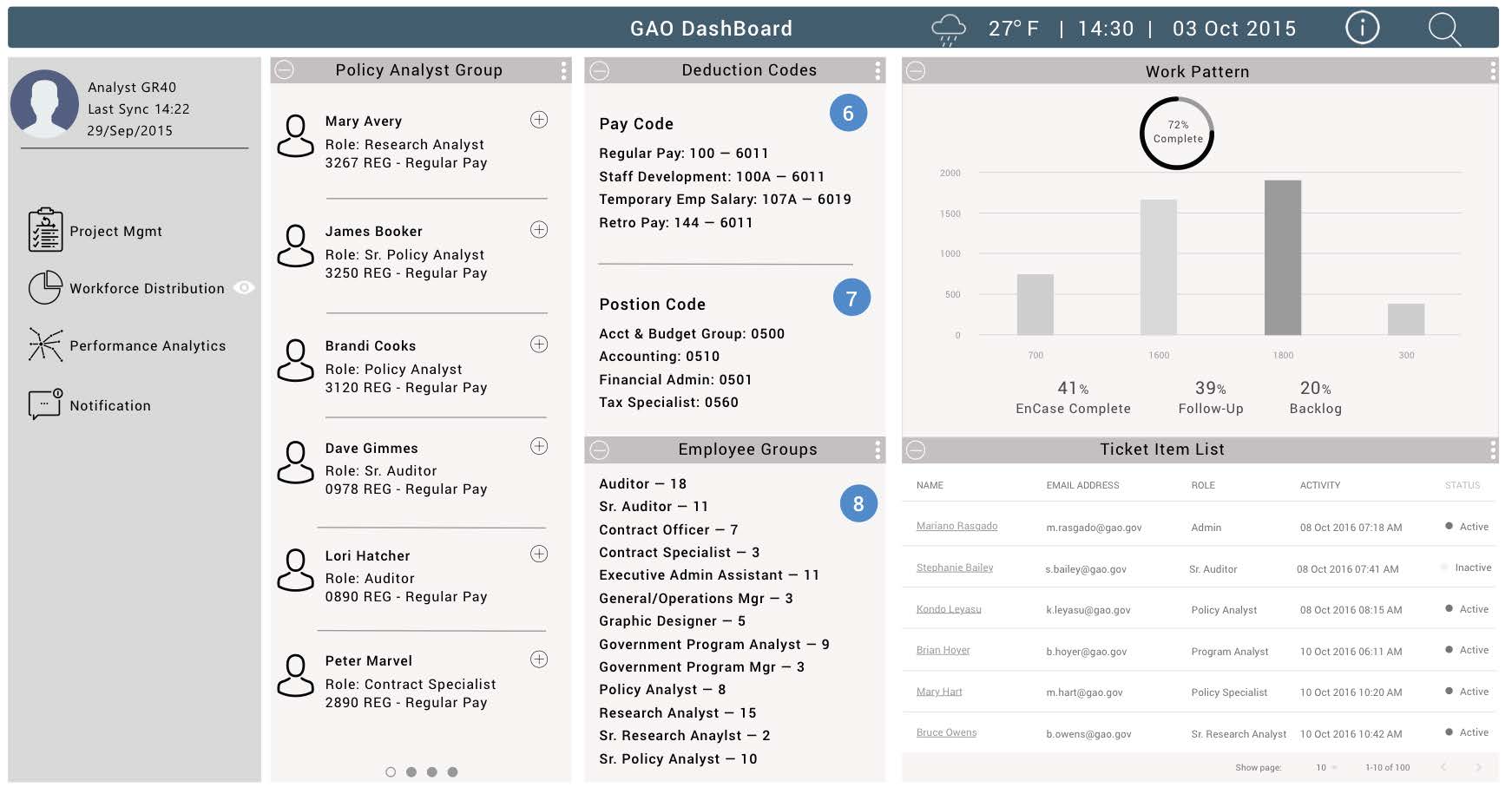Expand Mary Avery's details with plus

[x=539, y=120]
